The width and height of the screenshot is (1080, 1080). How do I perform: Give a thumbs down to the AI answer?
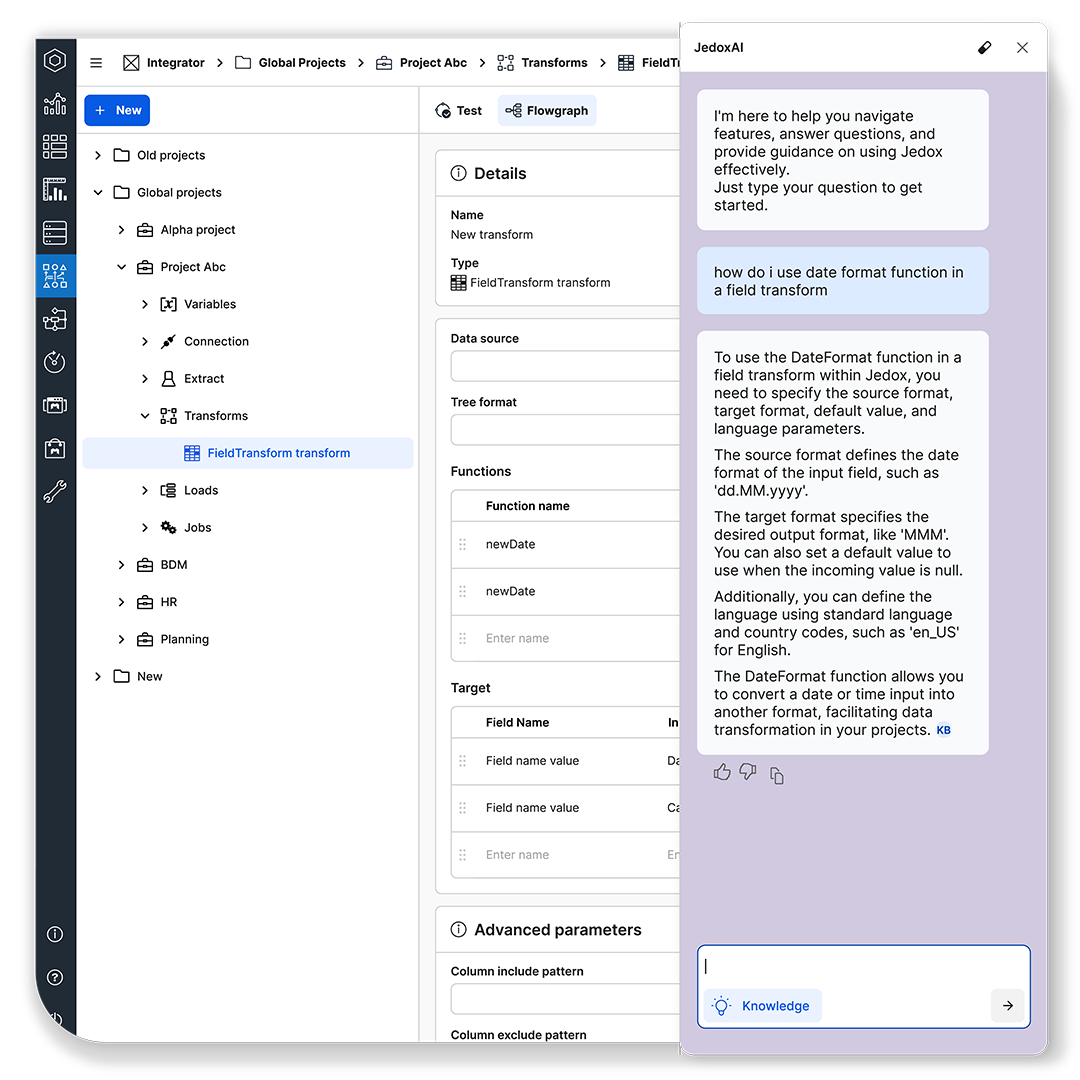point(748,772)
